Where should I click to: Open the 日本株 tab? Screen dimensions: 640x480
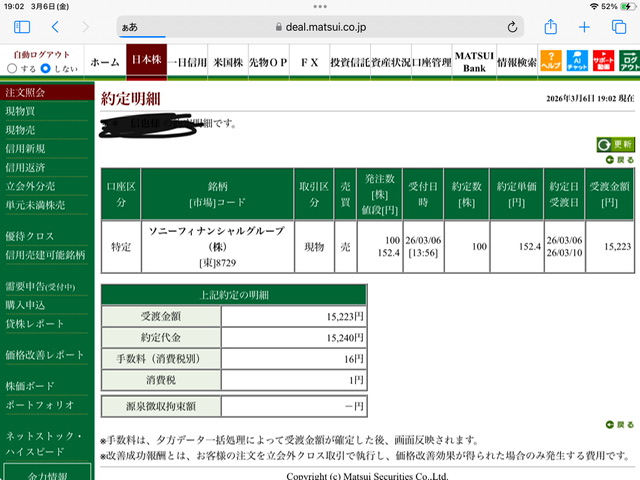point(147,60)
